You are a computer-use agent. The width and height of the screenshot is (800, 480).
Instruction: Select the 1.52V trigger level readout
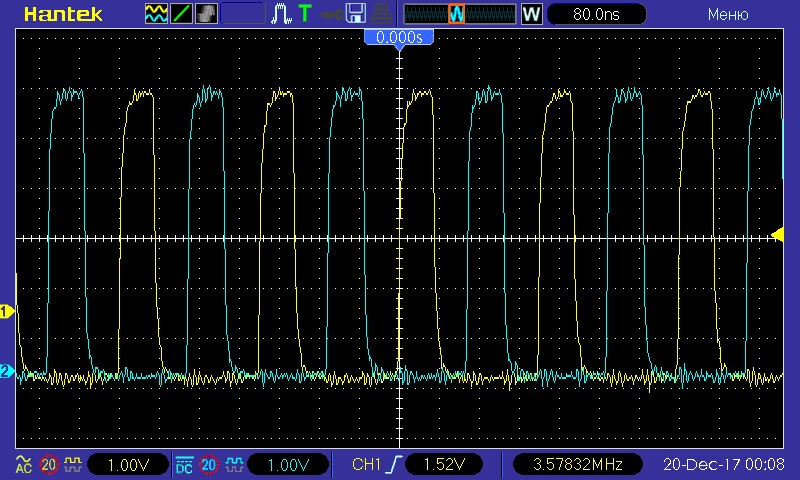444,464
